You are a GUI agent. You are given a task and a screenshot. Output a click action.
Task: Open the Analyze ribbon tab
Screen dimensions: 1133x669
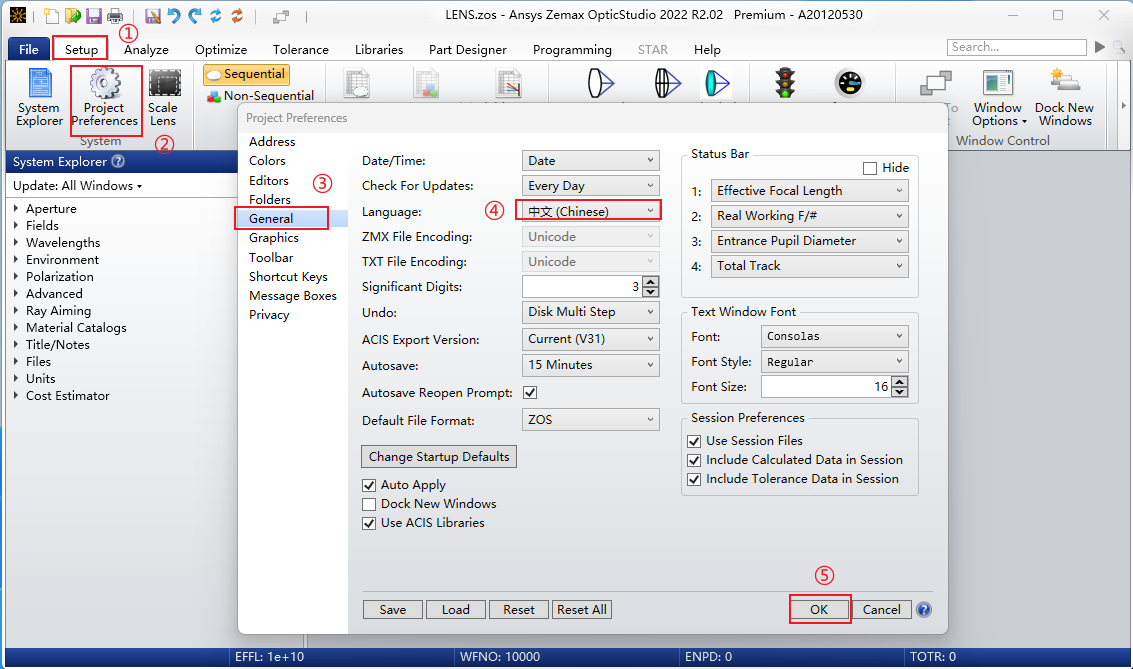(146, 49)
